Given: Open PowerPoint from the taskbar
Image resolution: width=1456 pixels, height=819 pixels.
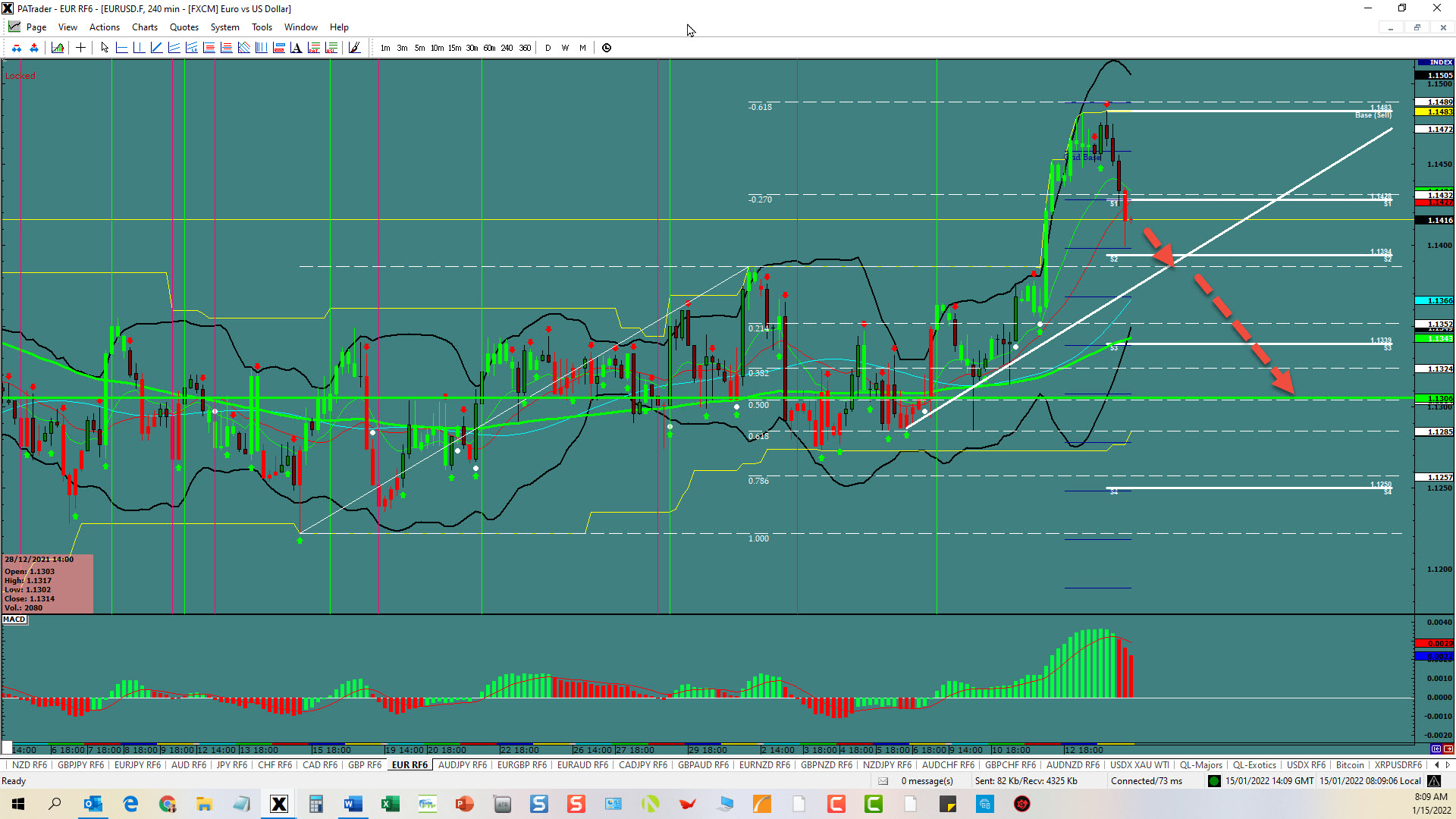Looking at the screenshot, I should click(465, 804).
